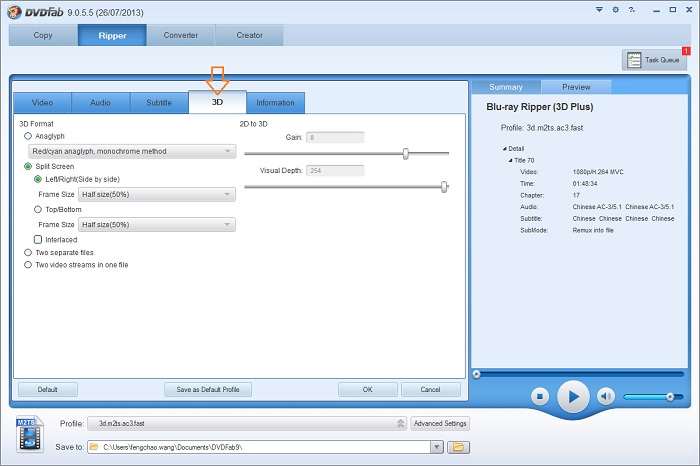Open Frame Size dropdown under Left/Right
700x466 pixels.
[x=157, y=194]
